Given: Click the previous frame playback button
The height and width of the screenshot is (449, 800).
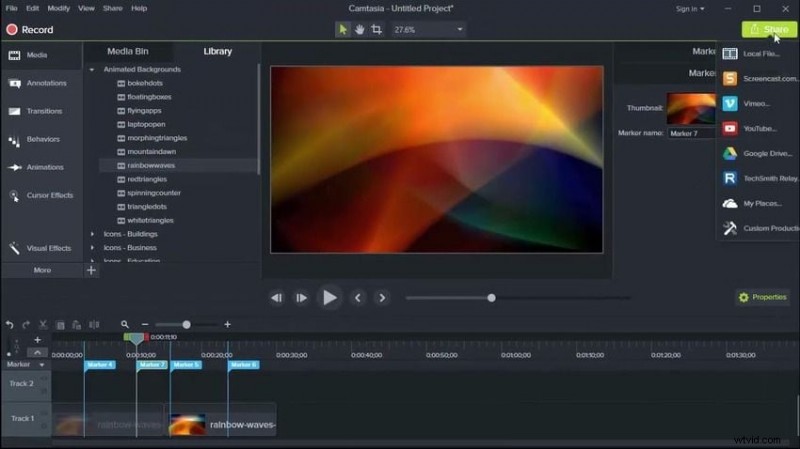Looking at the screenshot, I should (277, 298).
